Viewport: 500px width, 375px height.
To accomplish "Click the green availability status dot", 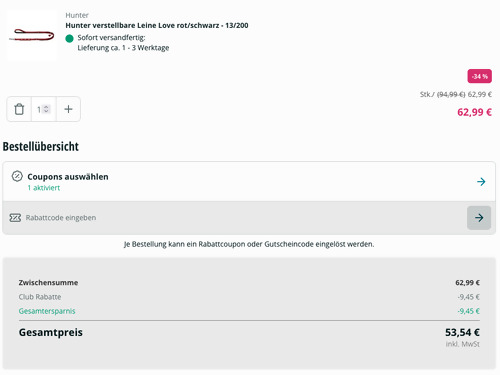I will [69, 39].
